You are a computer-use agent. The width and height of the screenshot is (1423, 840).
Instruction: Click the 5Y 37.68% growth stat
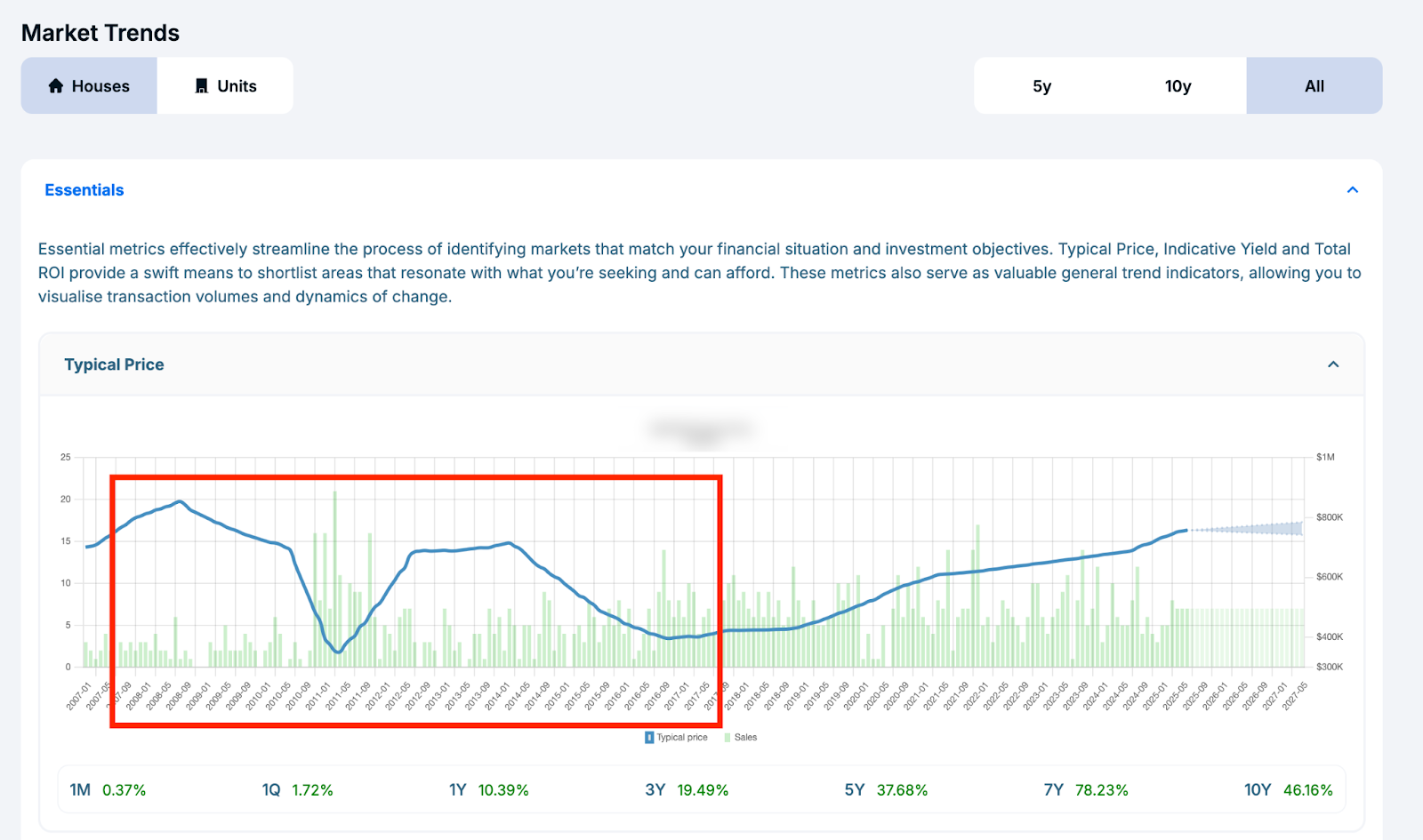(x=886, y=790)
